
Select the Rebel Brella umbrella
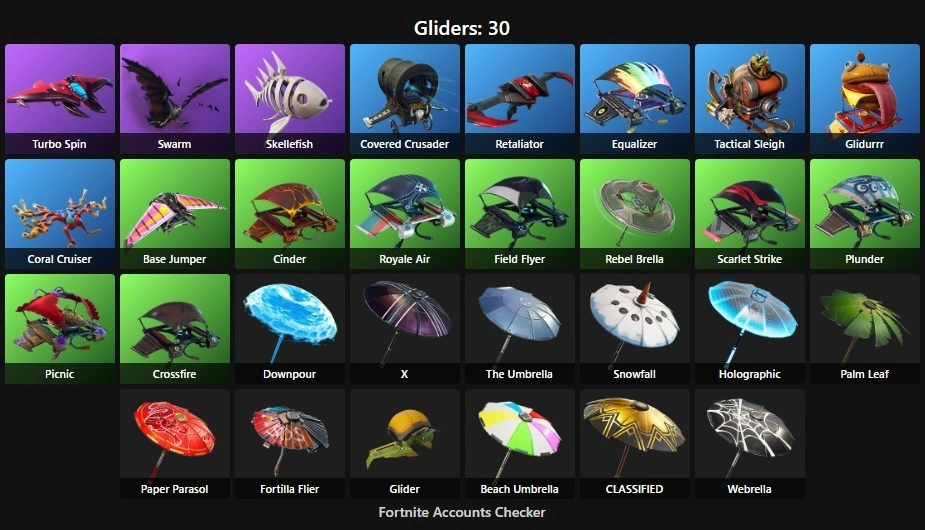tap(635, 214)
